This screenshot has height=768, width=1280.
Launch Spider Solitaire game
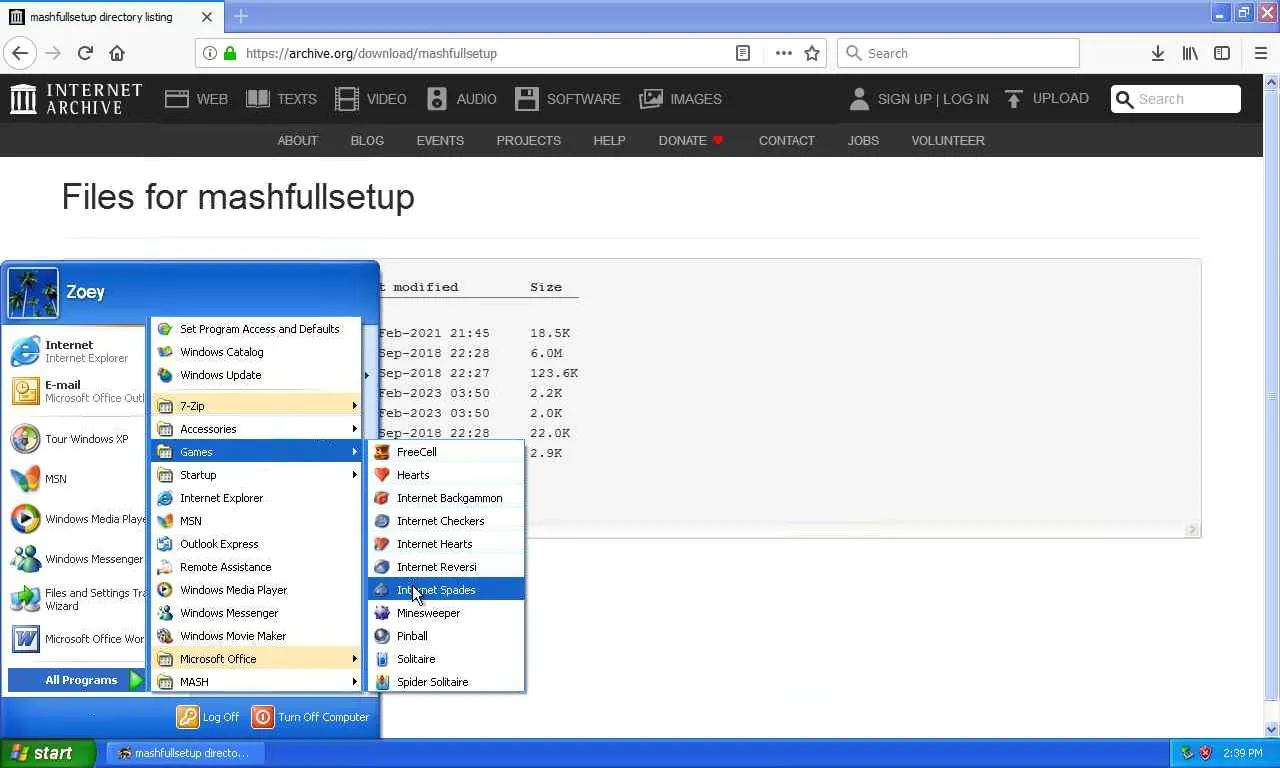coord(446,682)
